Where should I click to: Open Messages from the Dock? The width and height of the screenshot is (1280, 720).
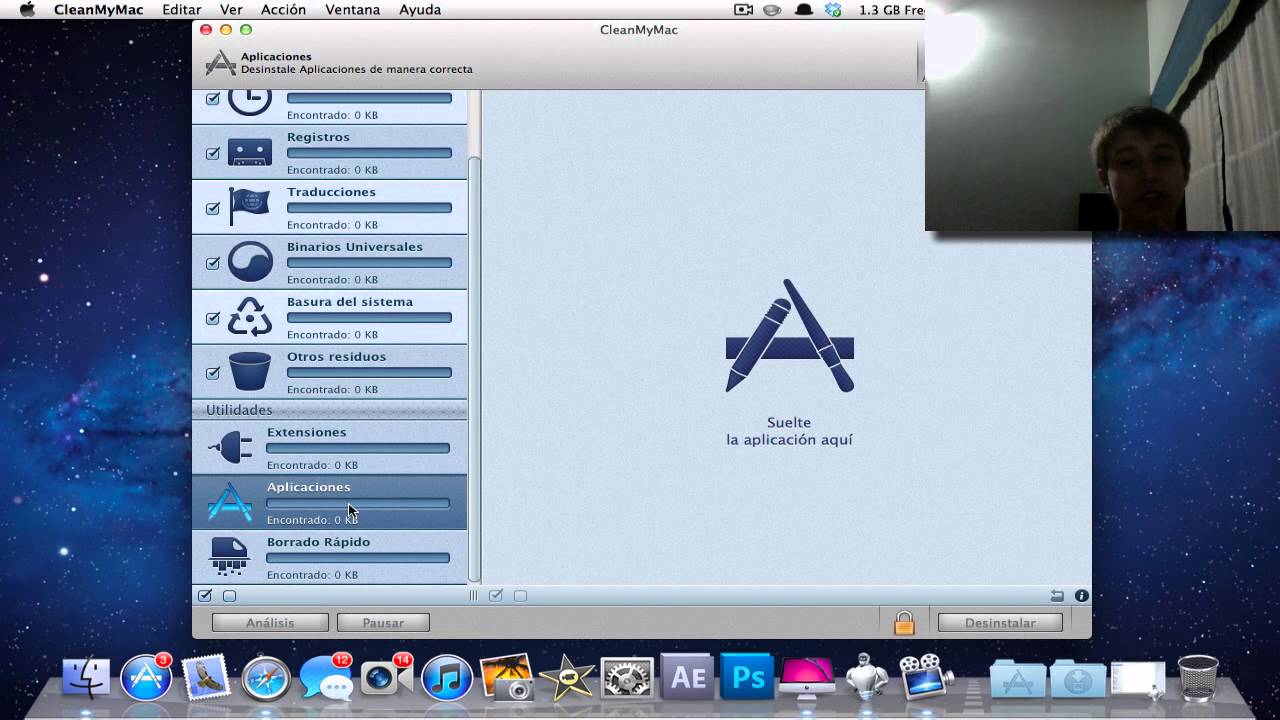tap(326, 679)
